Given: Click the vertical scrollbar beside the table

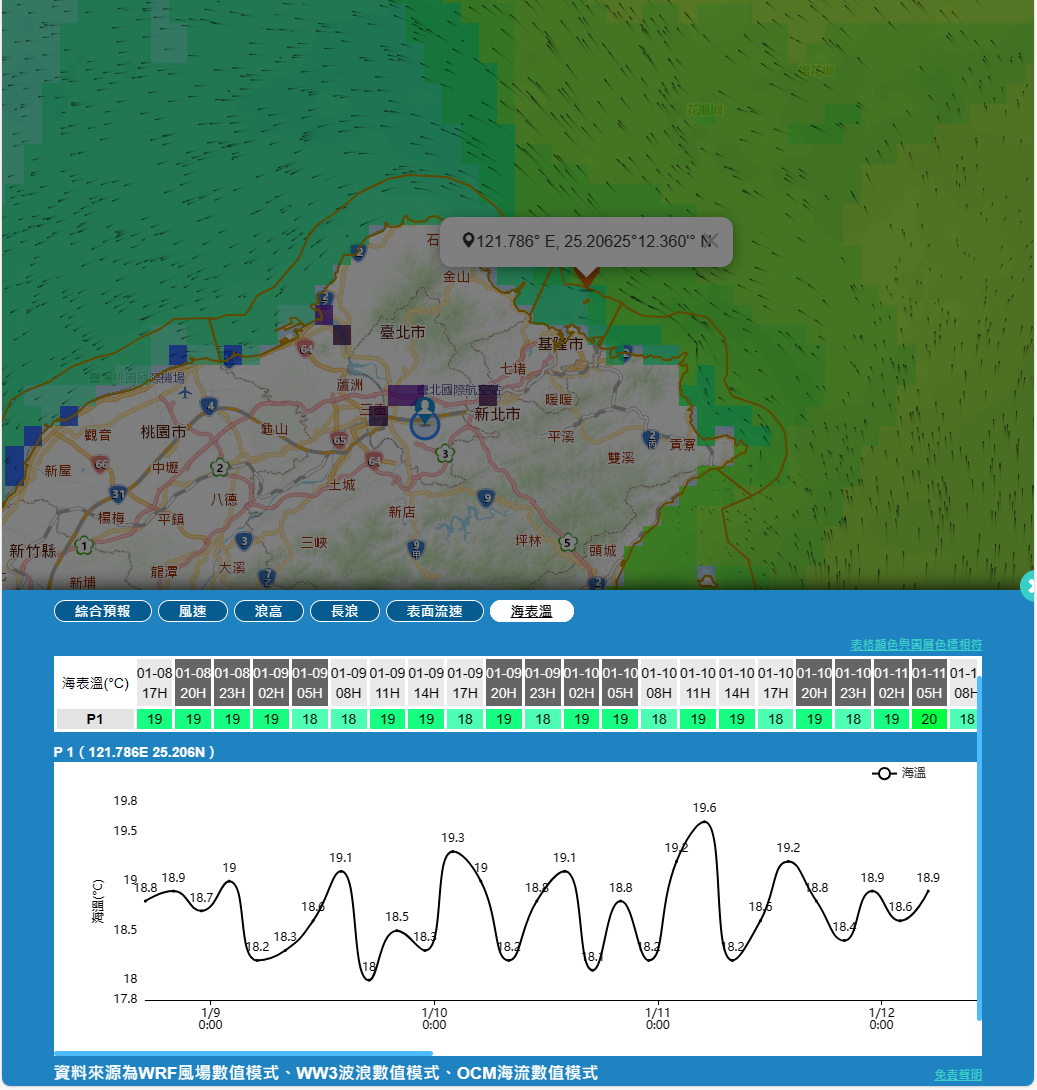Looking at the screenshot, I should point(979,850).
